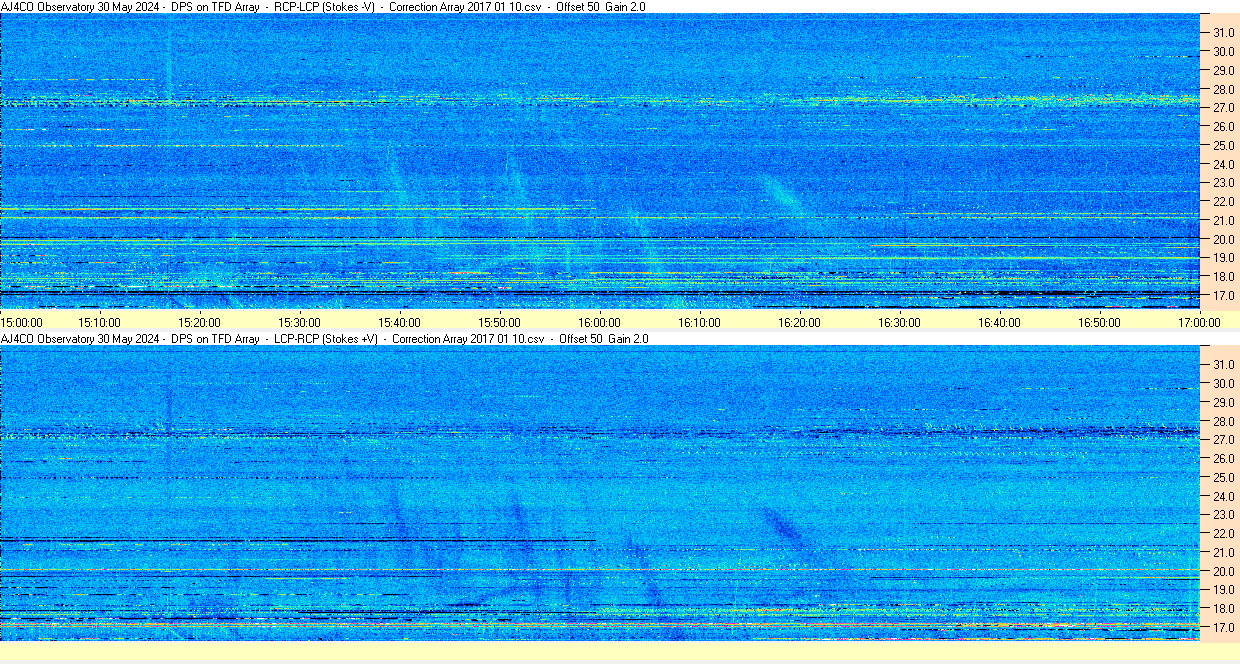Click 31.0 frequency label in RCP-LCP panel

click(x=1224, y=32)
